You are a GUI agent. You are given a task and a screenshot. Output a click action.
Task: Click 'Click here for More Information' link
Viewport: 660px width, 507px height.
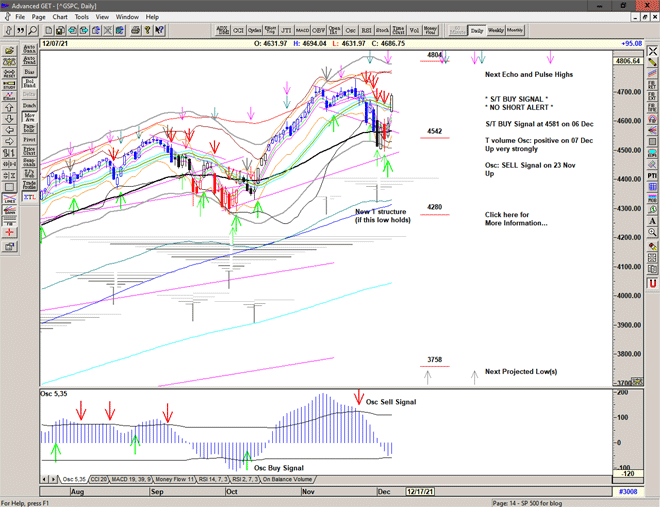(515, 219)
